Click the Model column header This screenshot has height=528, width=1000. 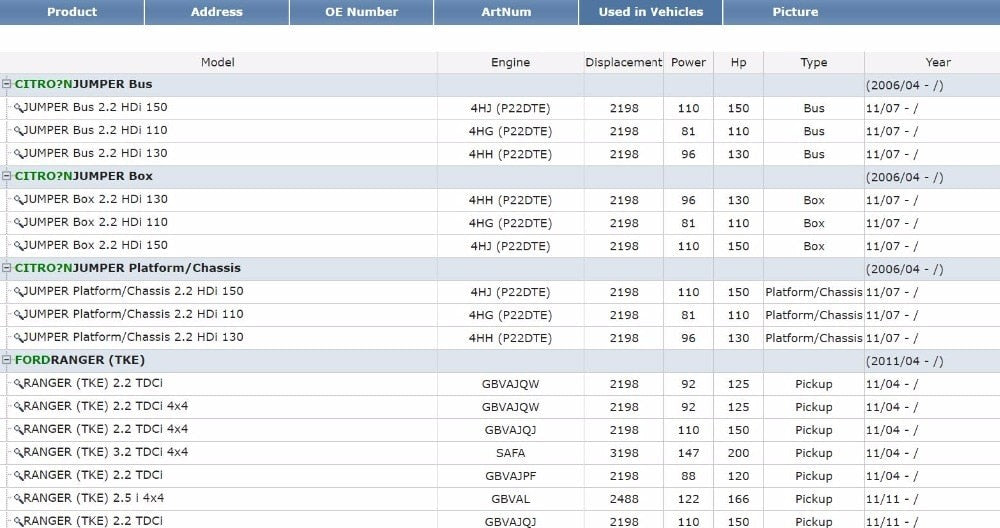click(x=218, y=62)
